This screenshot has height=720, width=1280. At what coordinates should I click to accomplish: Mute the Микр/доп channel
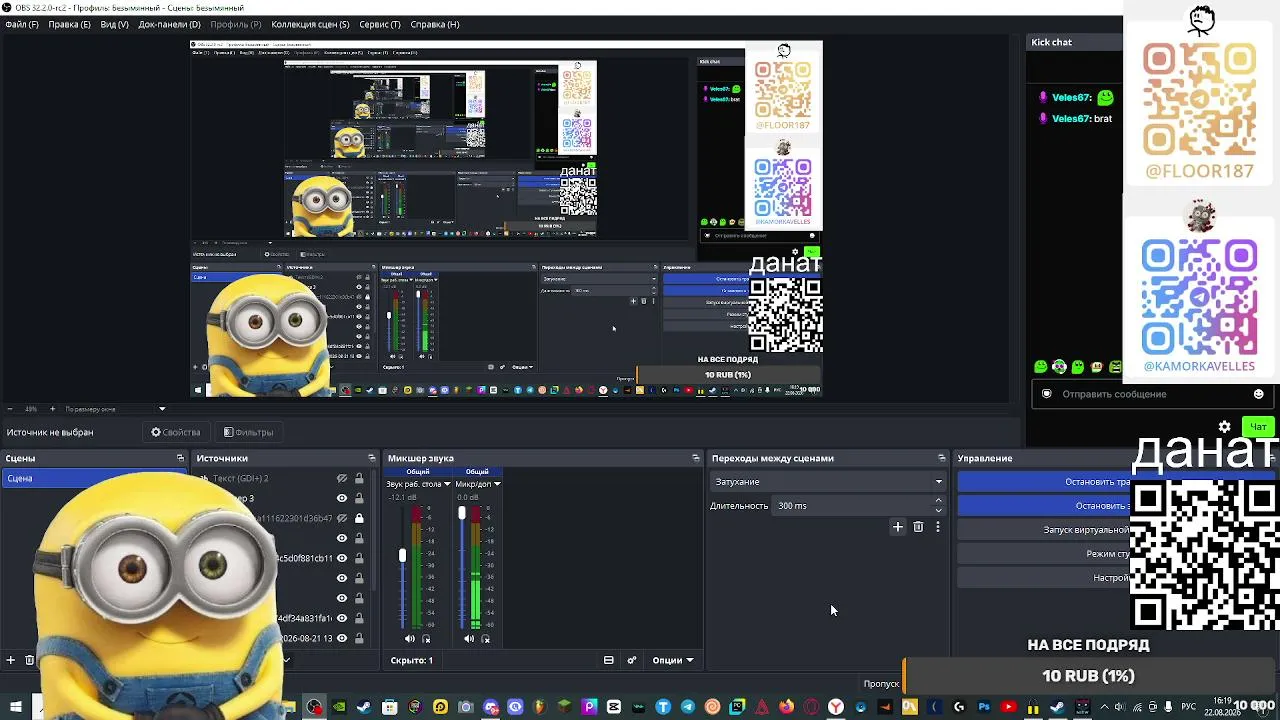click(470, 638)
